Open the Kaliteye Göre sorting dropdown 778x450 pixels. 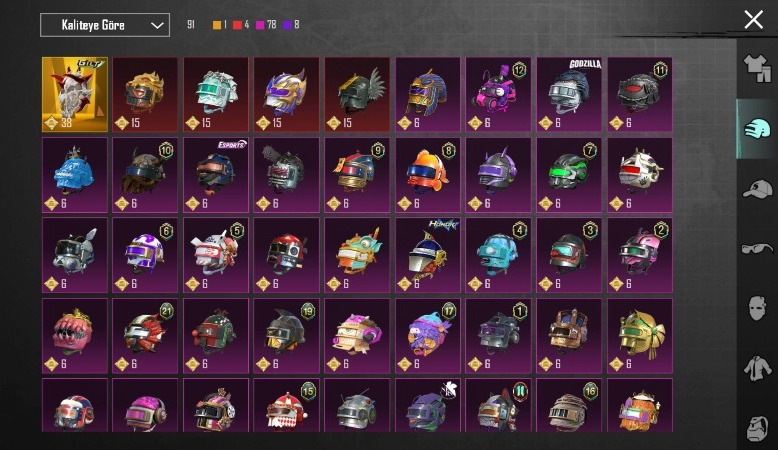(x=105, y=25)
